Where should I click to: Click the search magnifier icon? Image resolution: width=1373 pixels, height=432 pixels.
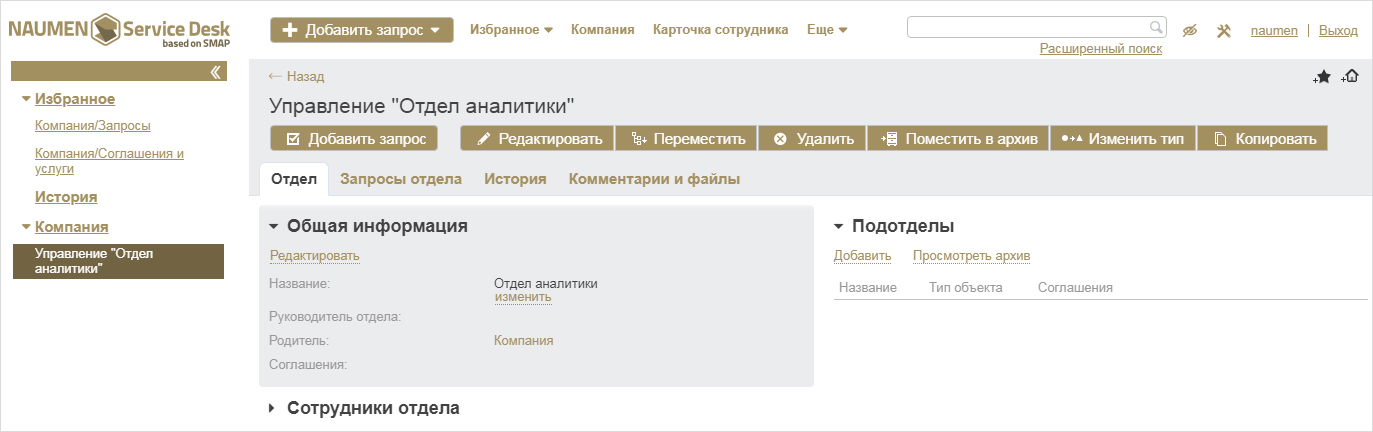tap(1155, 27)
